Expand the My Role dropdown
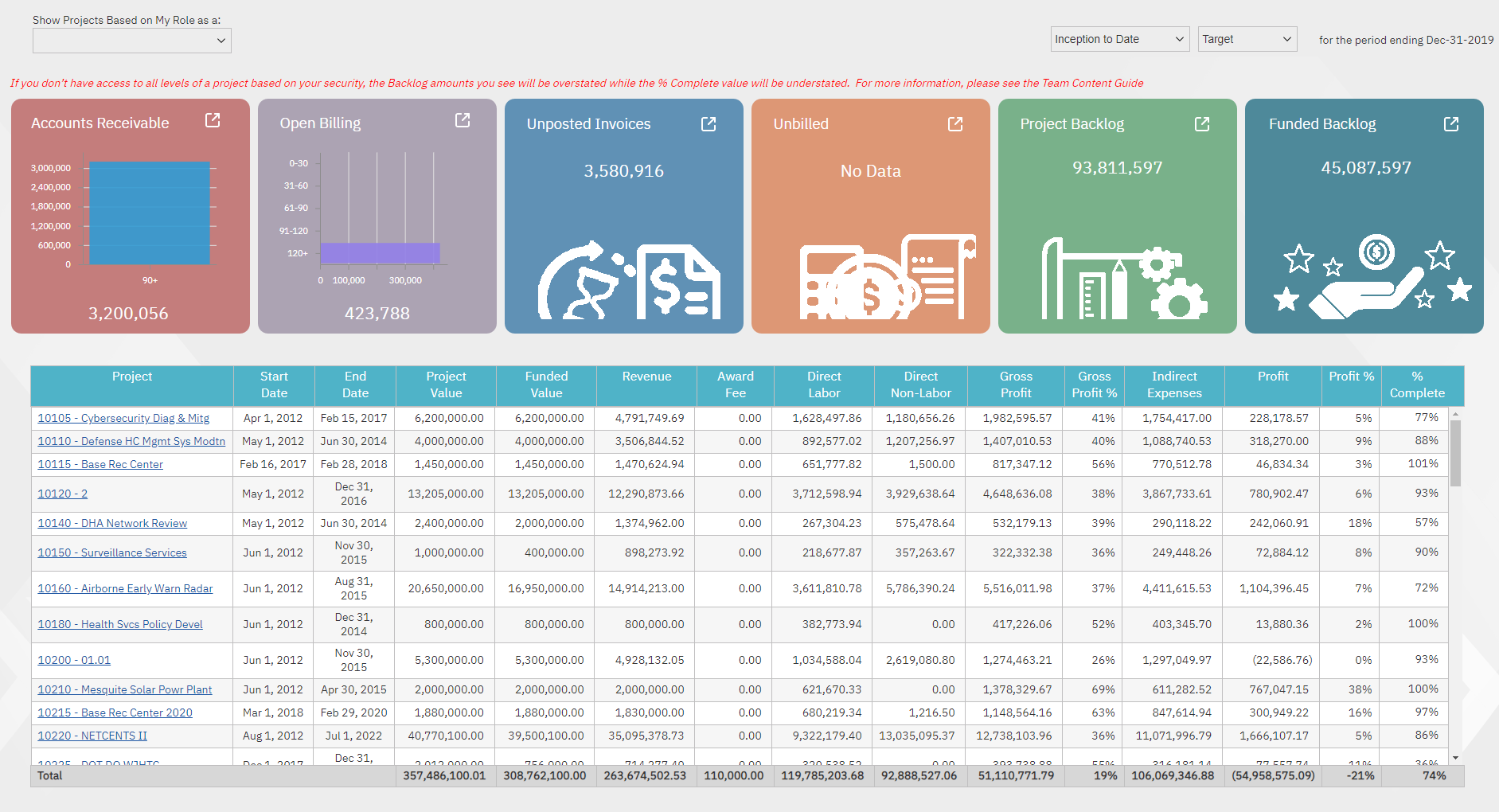Viewport: 1499px width, 812px height. click(132, 41)
